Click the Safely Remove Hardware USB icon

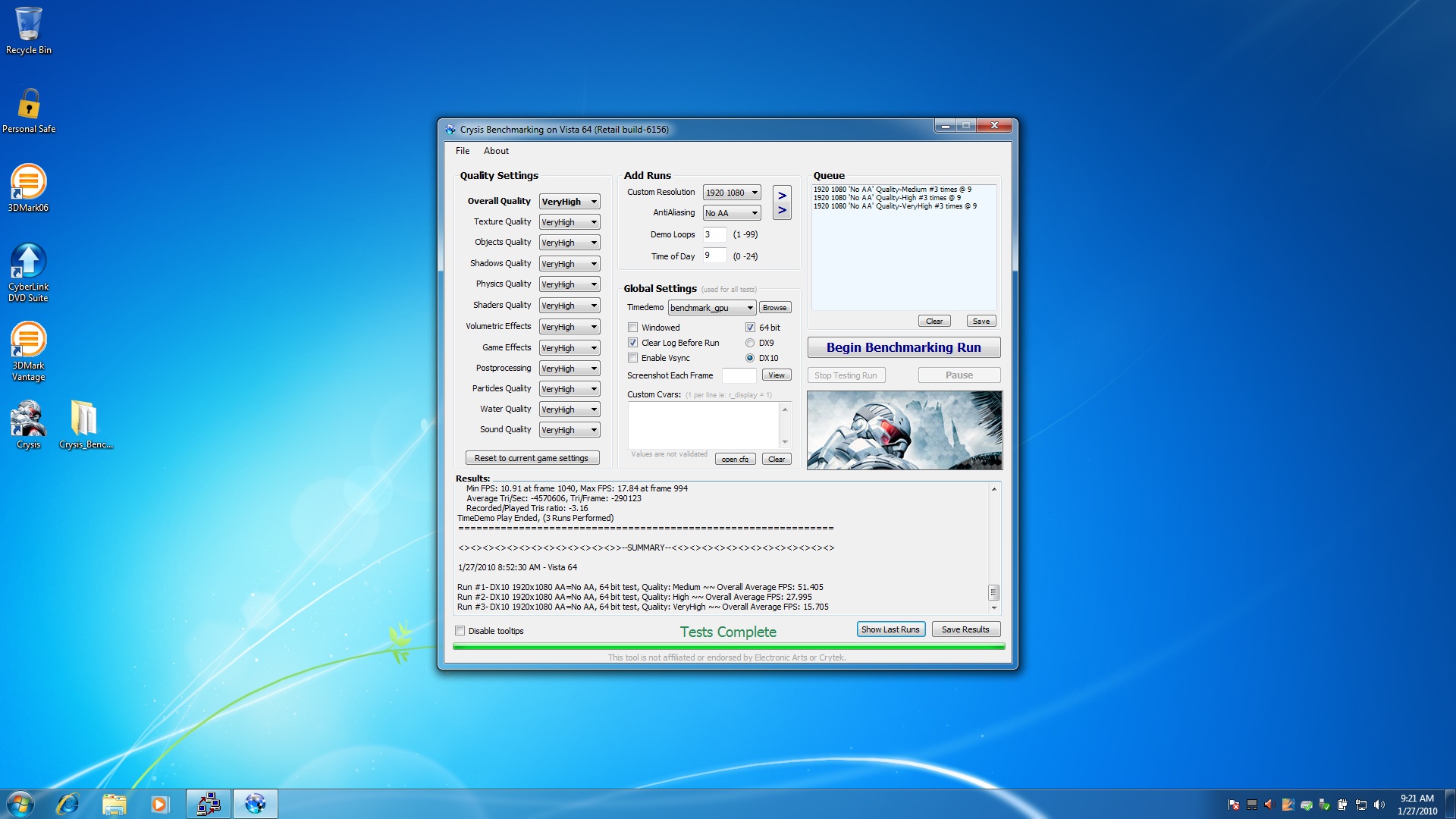(1324, 805)
